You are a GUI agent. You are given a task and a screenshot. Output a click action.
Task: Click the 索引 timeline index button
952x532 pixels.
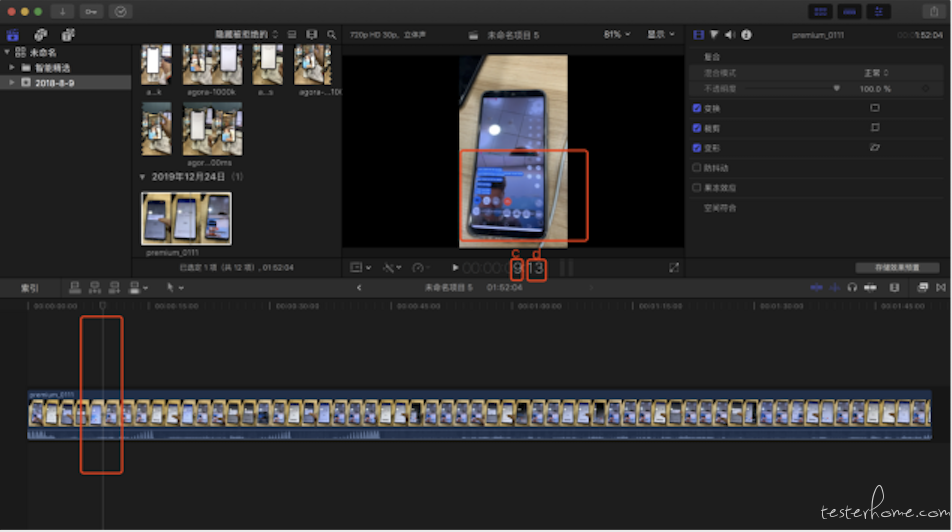tap(30, 288)
